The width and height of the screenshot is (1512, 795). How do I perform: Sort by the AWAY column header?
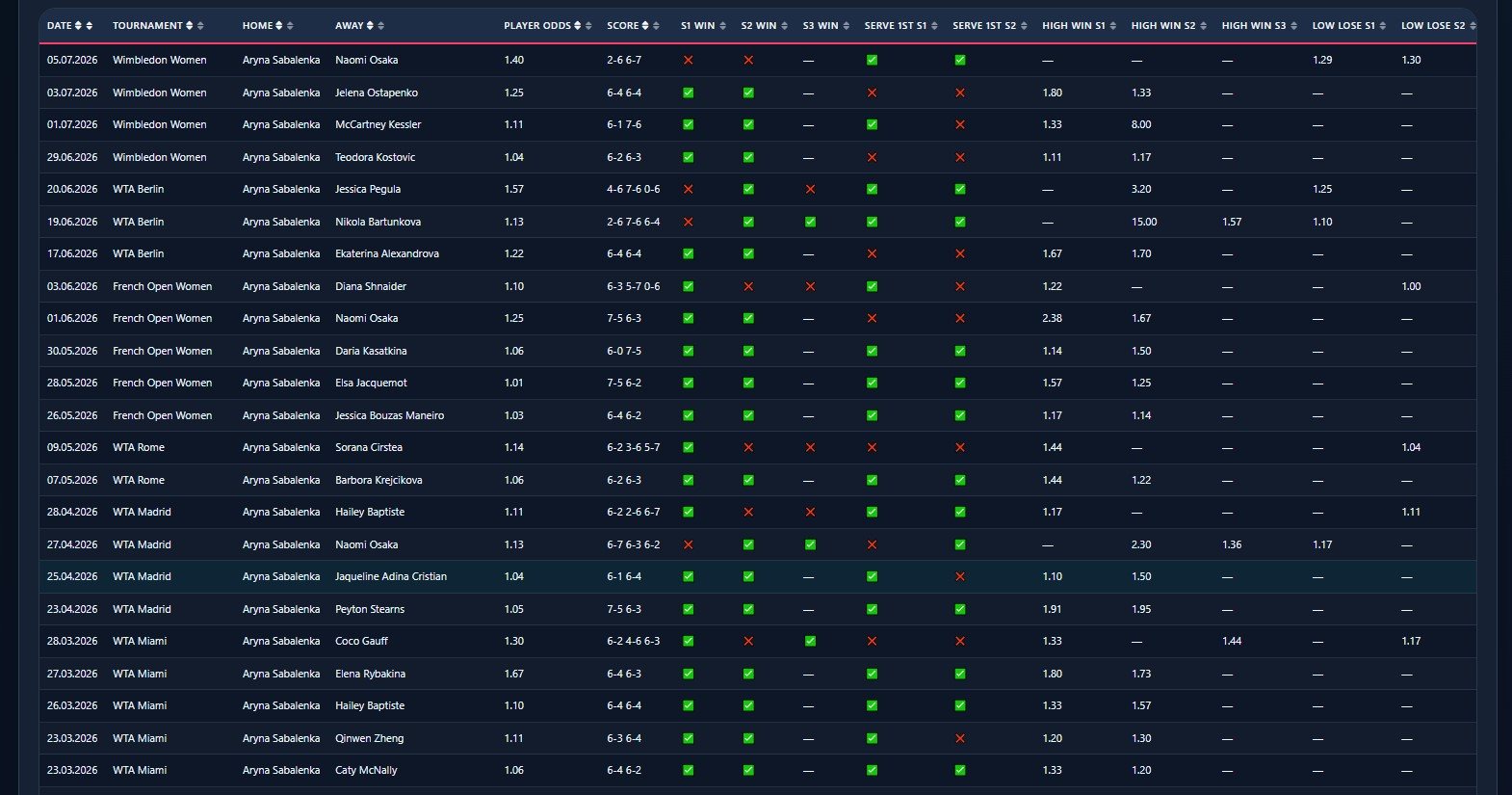click(359, 26)
